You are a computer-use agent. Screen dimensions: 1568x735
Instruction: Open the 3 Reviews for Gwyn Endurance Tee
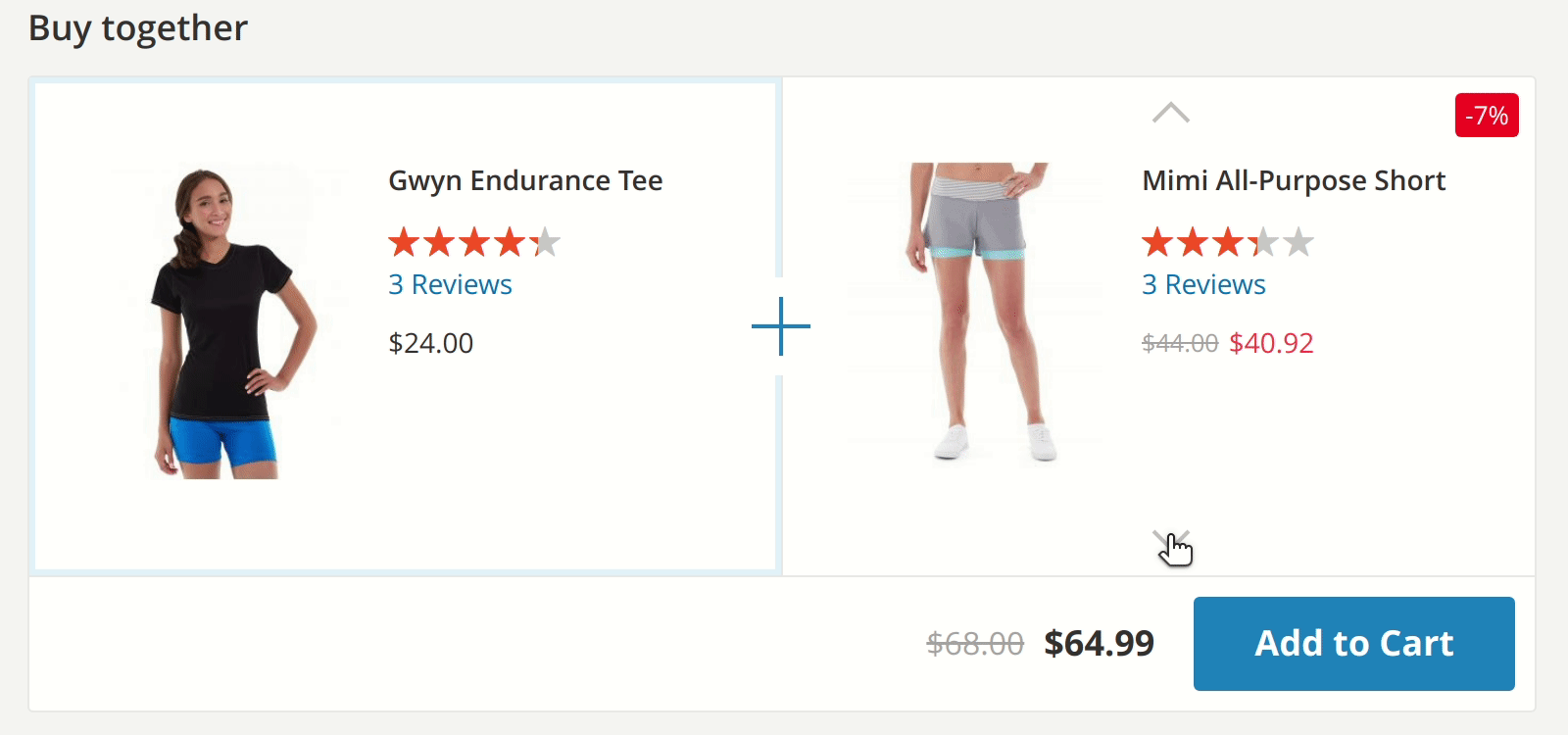(x=449, y=284)
